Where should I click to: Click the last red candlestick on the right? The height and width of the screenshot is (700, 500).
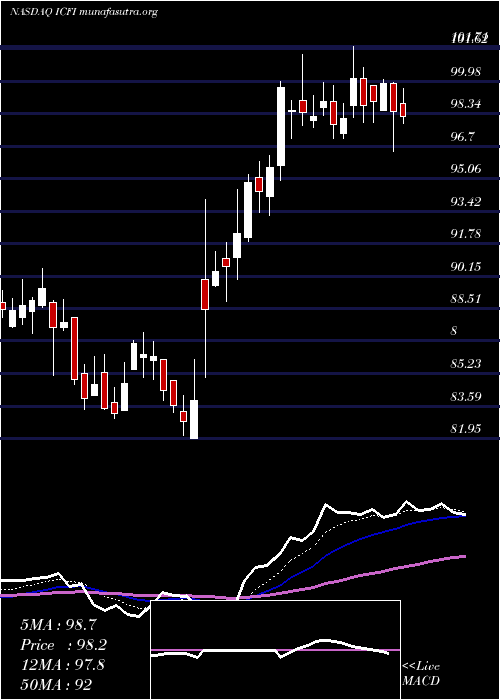click(404, 110)
